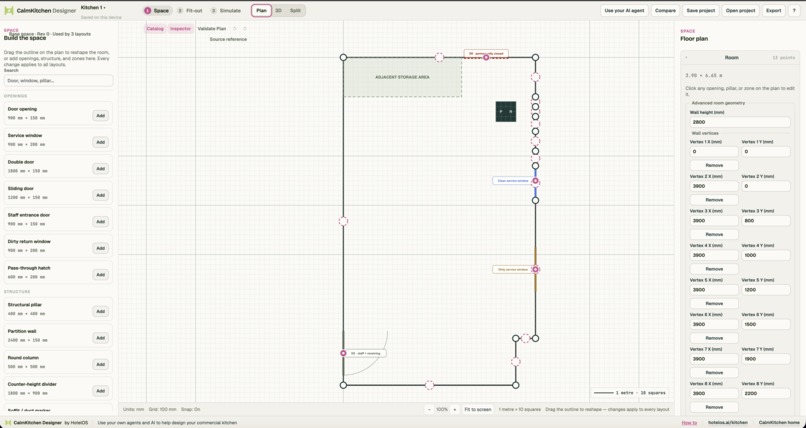Toggle the Inspector panel button
Image resolution: width=806 pixels, height=428 pixels.
point(180,29)
